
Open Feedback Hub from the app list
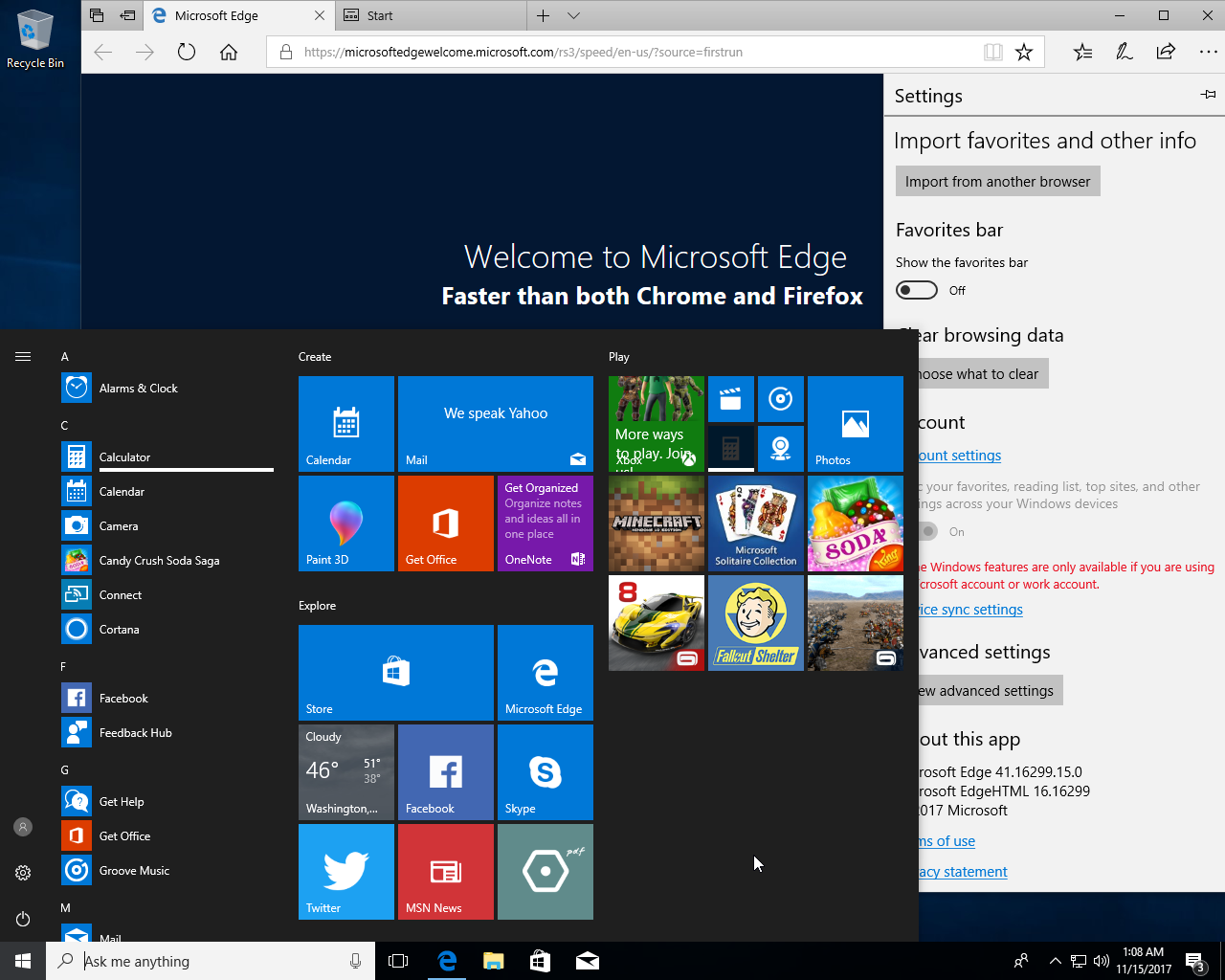[x=167, y=733]
